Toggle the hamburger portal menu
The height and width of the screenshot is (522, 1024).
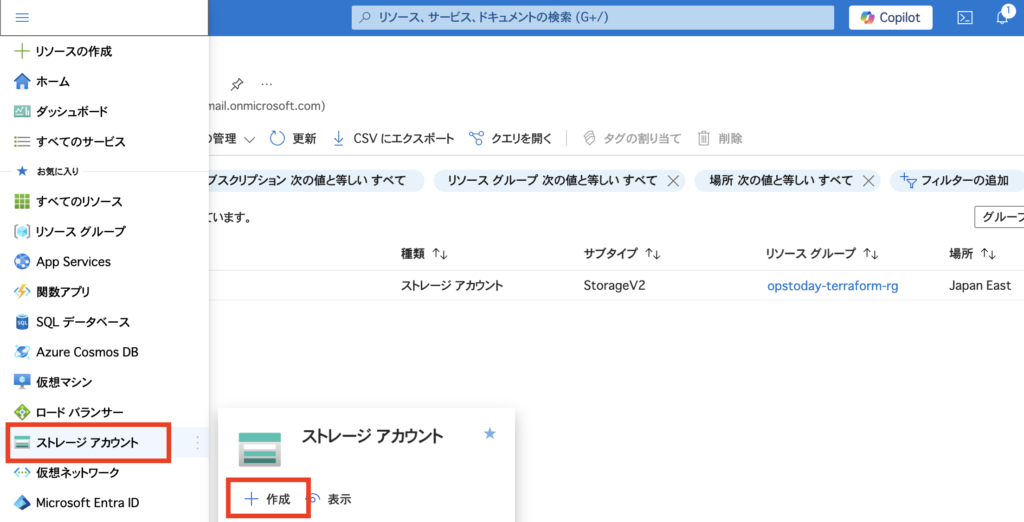tap(22, 18)
